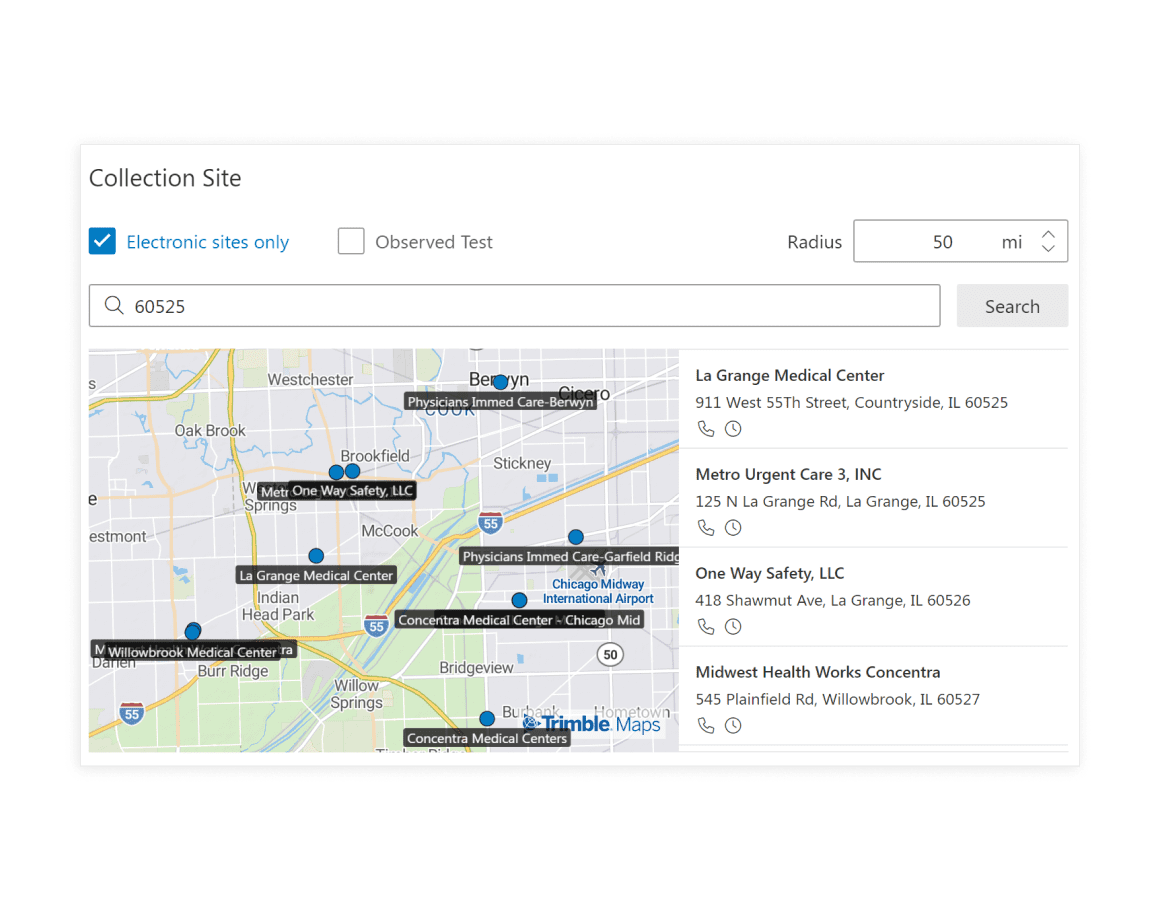Click map pin above La Grange Medical Center label

point(316,556)
